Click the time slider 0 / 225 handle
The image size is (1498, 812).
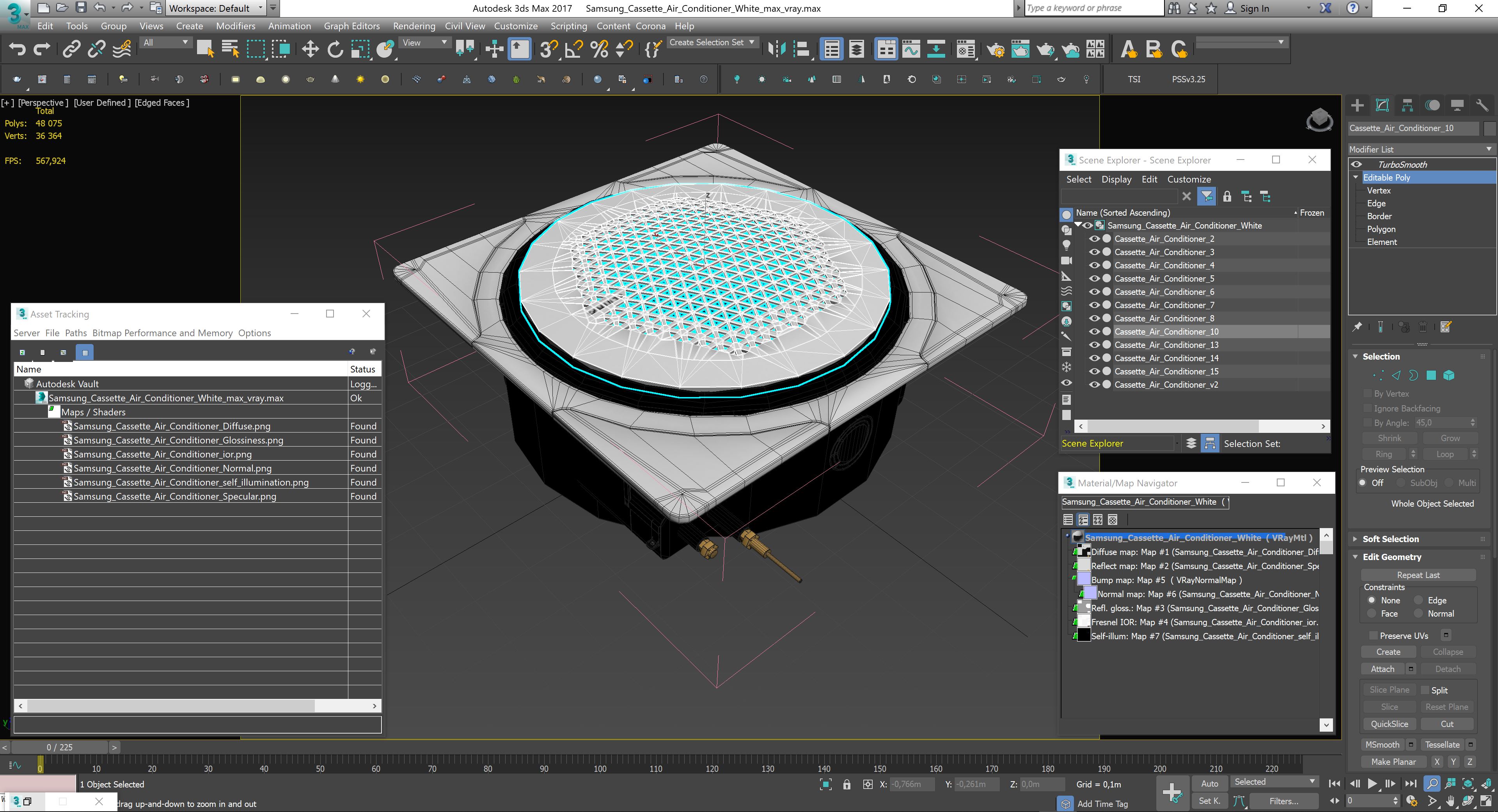point(59,747)
